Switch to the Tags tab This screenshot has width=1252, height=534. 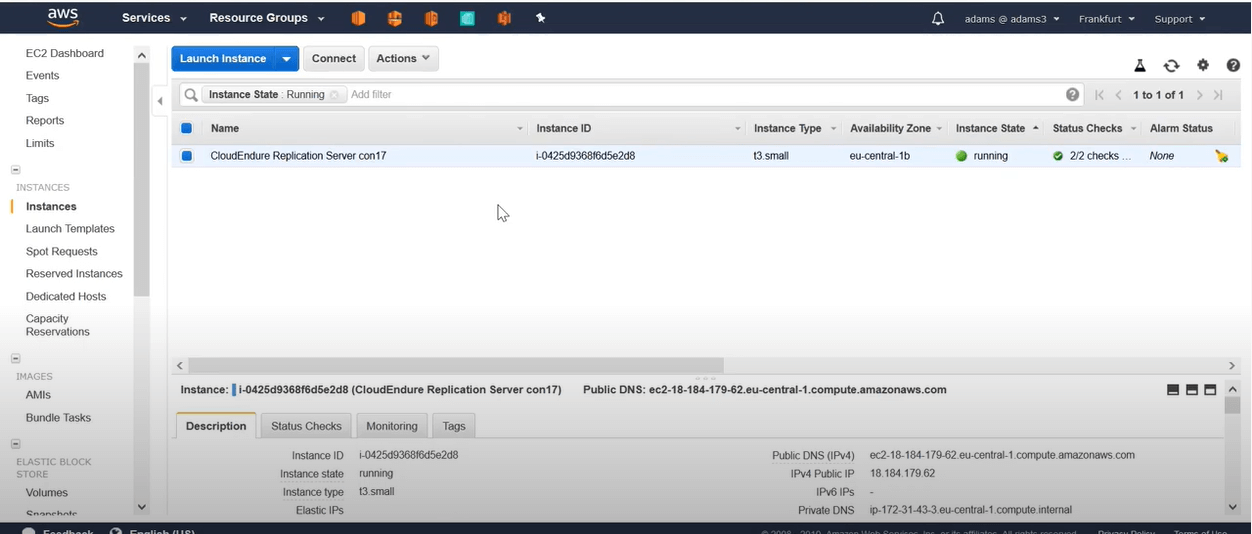[454, 426]
